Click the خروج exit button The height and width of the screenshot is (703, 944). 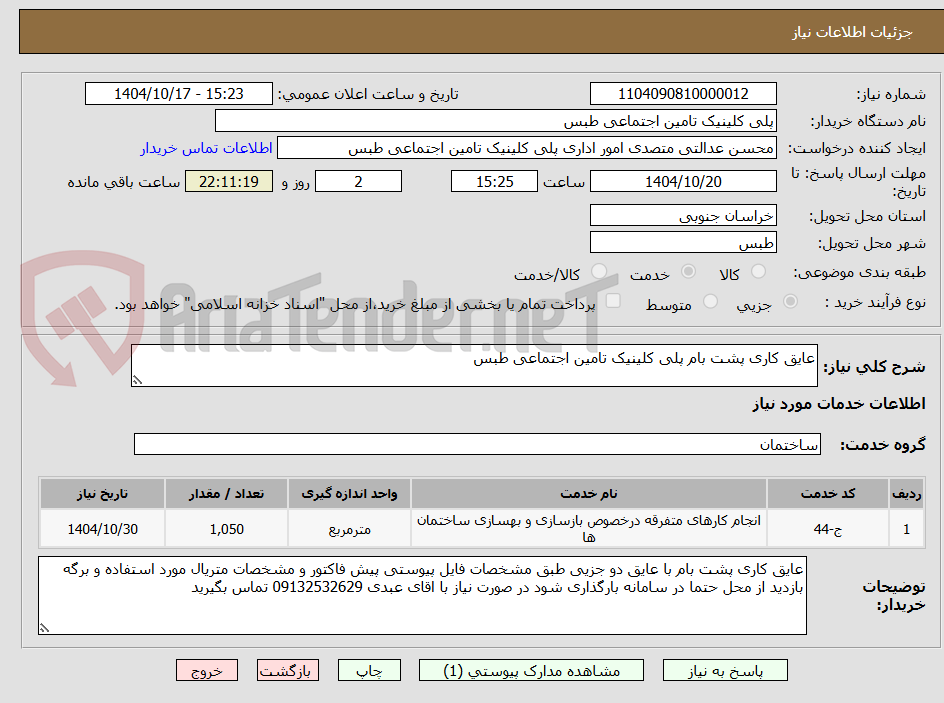point(206,670)
